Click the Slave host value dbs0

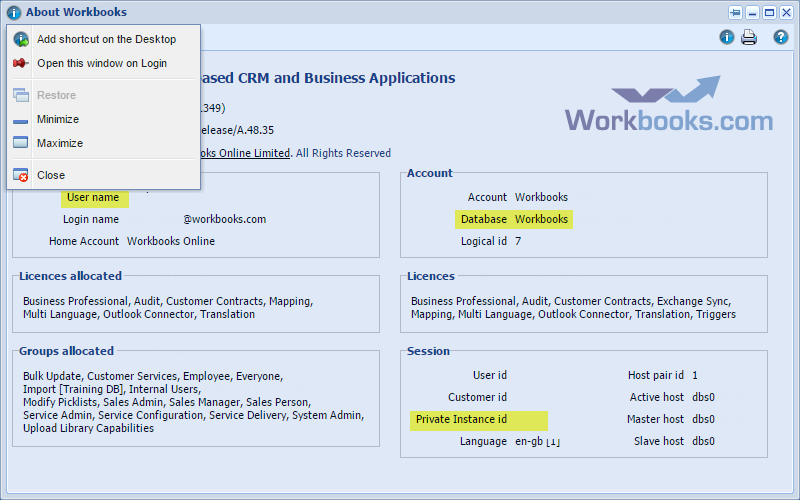click(x=704, y=441)
